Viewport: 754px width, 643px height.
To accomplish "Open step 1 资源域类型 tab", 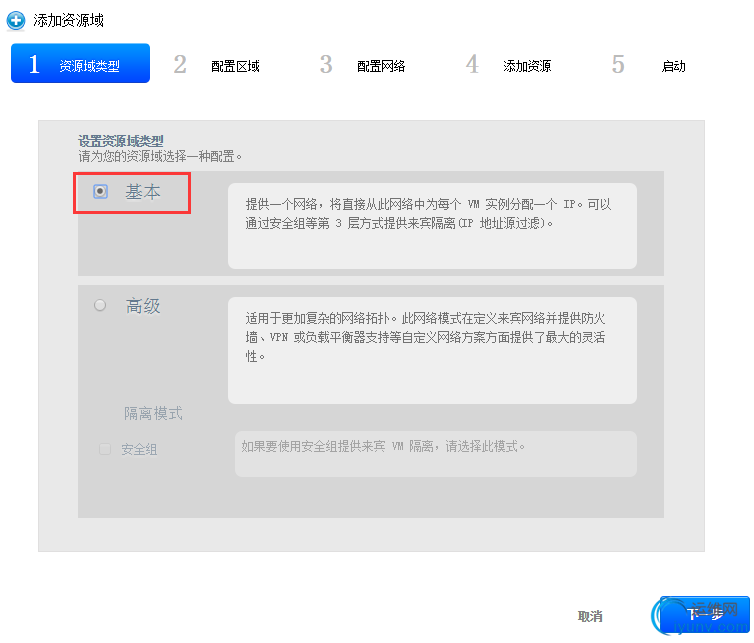I will point(80,63).
